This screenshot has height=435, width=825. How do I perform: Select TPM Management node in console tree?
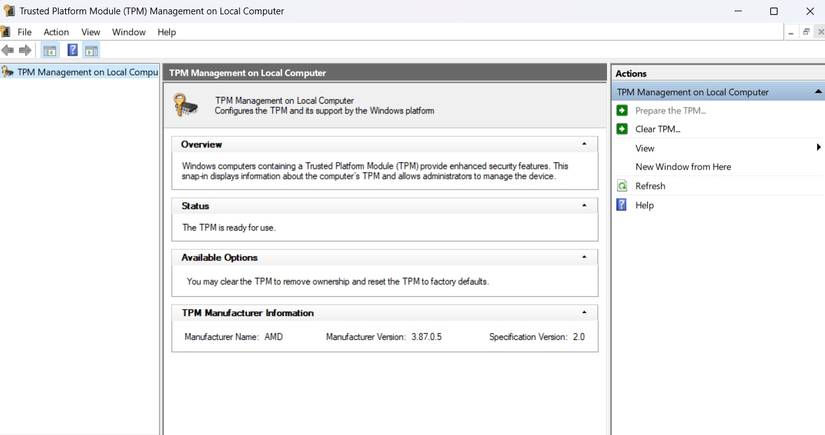(x=87, y=72)
